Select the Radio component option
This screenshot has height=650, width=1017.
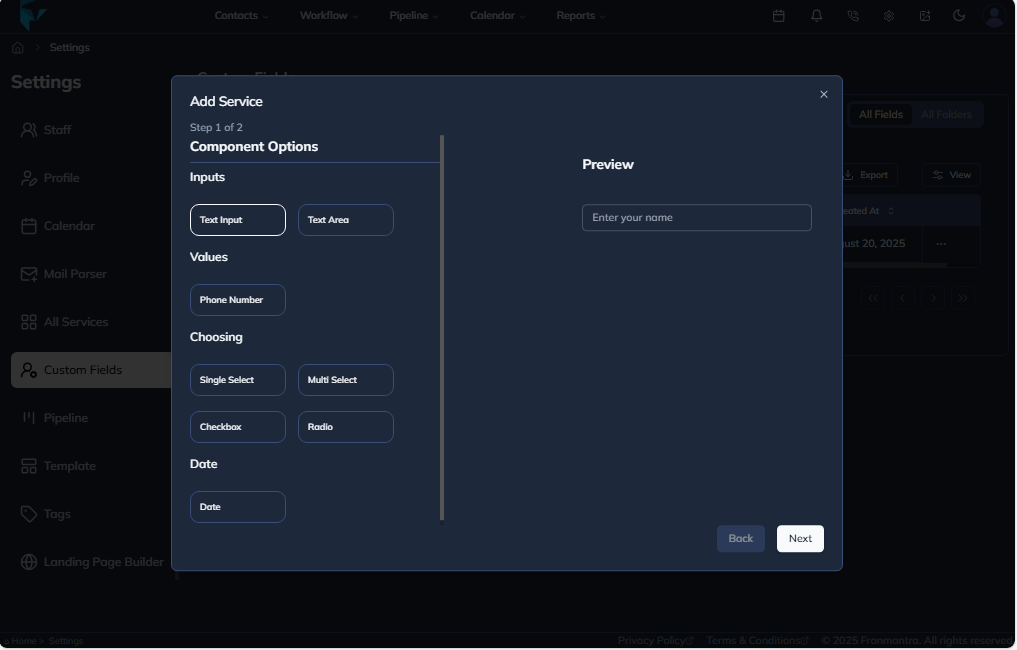345,426
